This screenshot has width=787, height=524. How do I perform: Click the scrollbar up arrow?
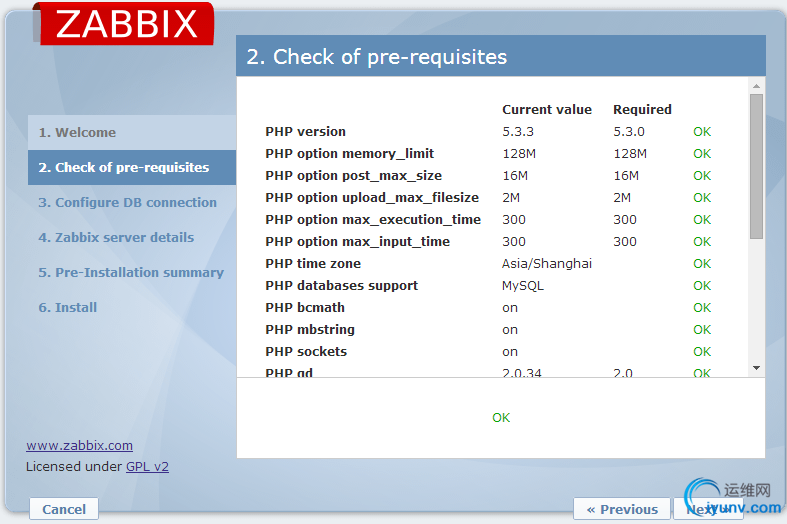pos(756,86)
